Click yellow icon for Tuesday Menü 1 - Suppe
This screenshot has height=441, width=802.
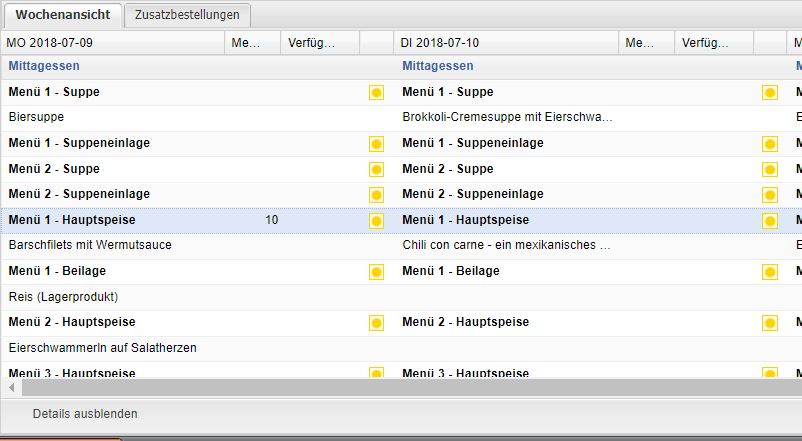770,93
